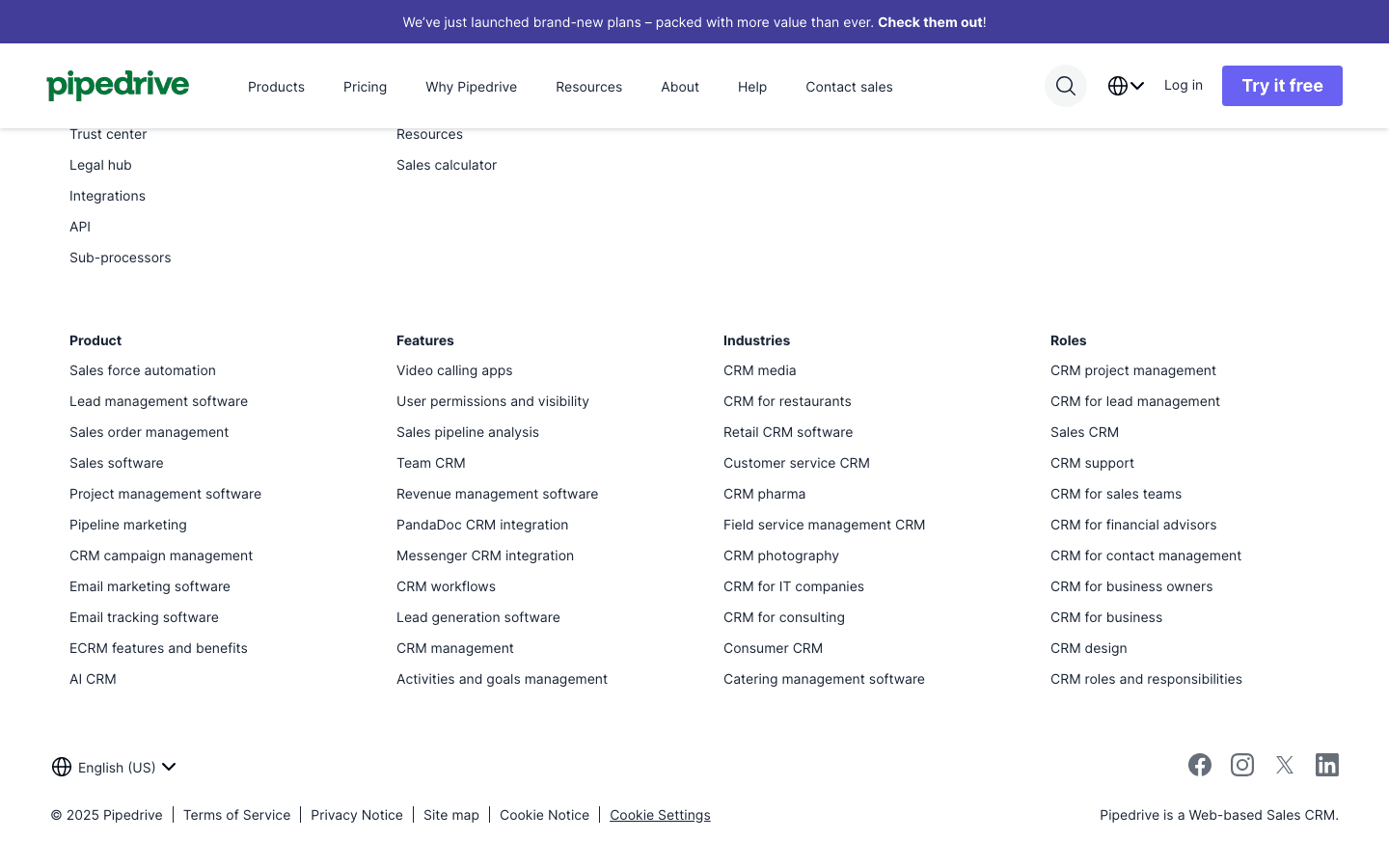This screenshot has width=1389, height=868.
Task: Open the Legal hub link
Action: coord(100,165)
